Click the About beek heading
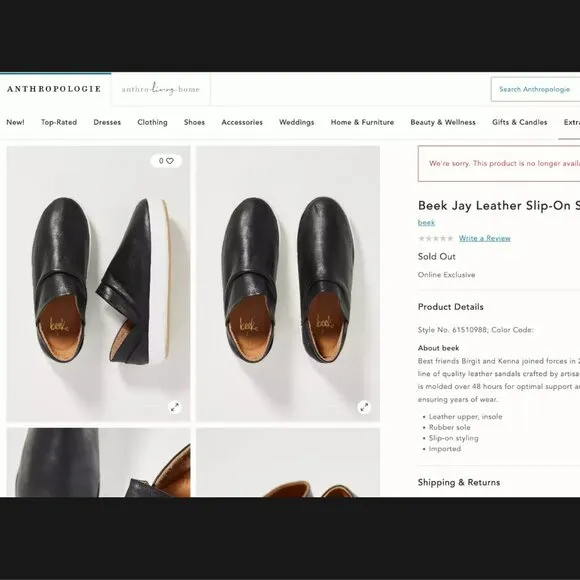This screenshot has height=580, width=580. tap(438, 348)
